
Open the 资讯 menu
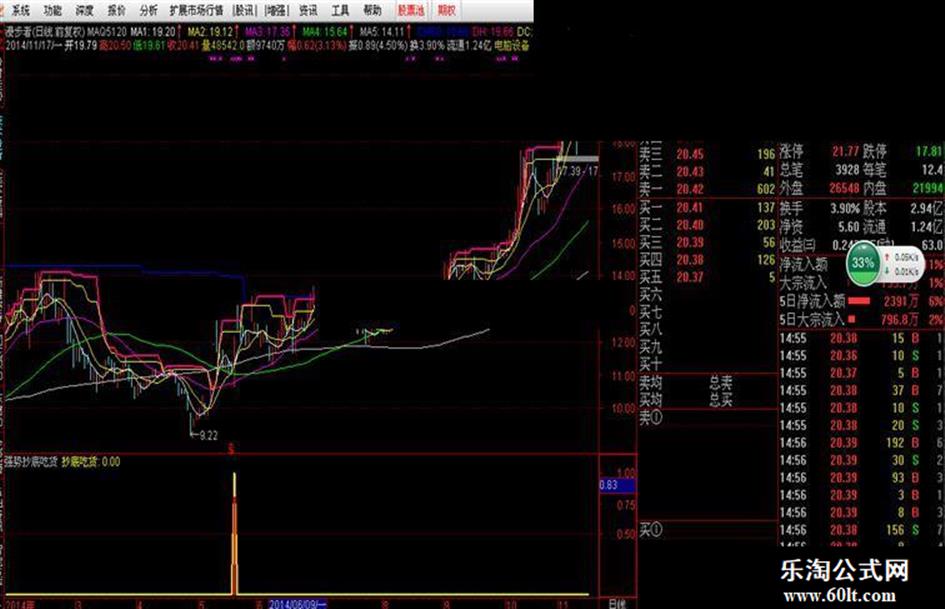click(308, 10)
